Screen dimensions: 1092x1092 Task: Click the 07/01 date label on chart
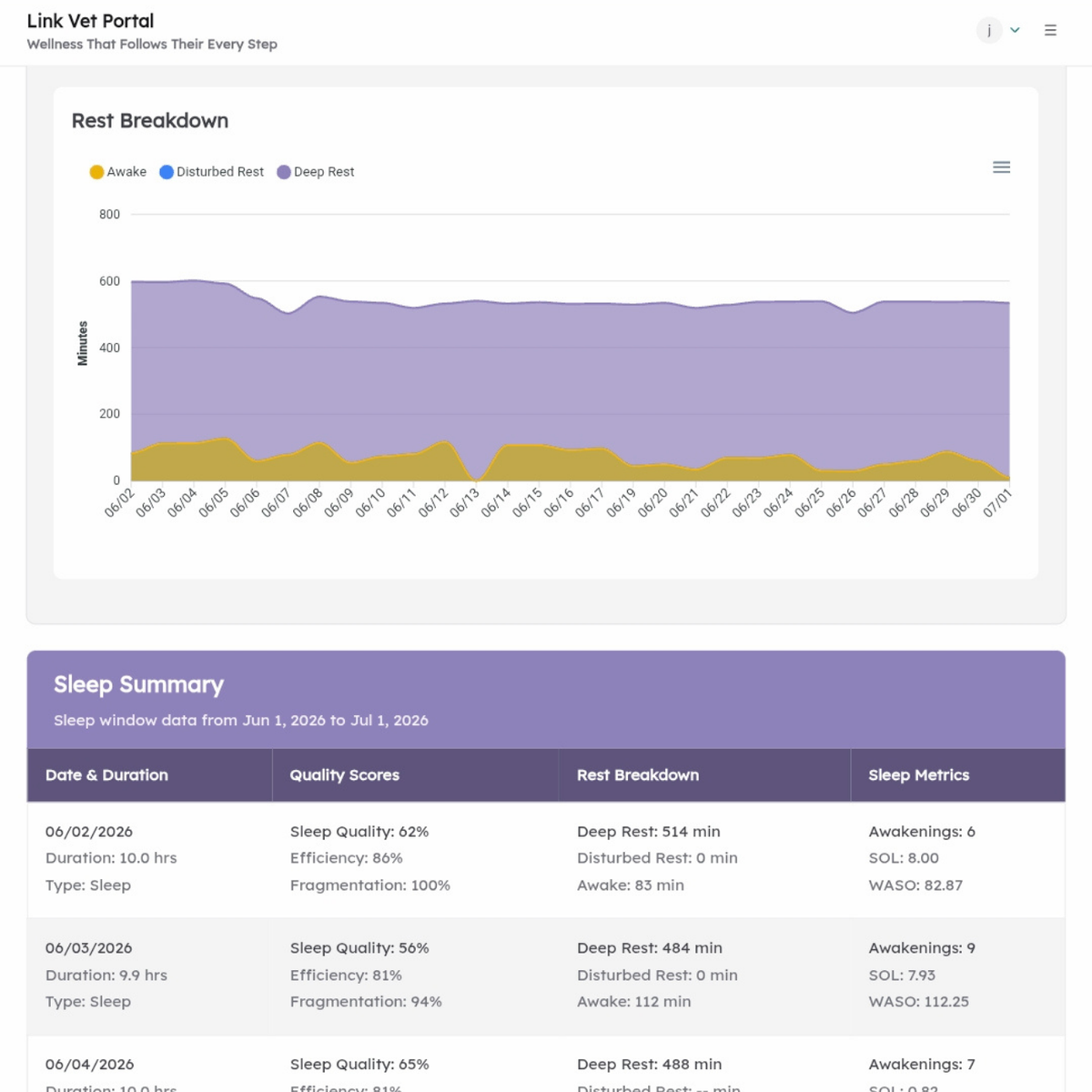pos(998,502)
